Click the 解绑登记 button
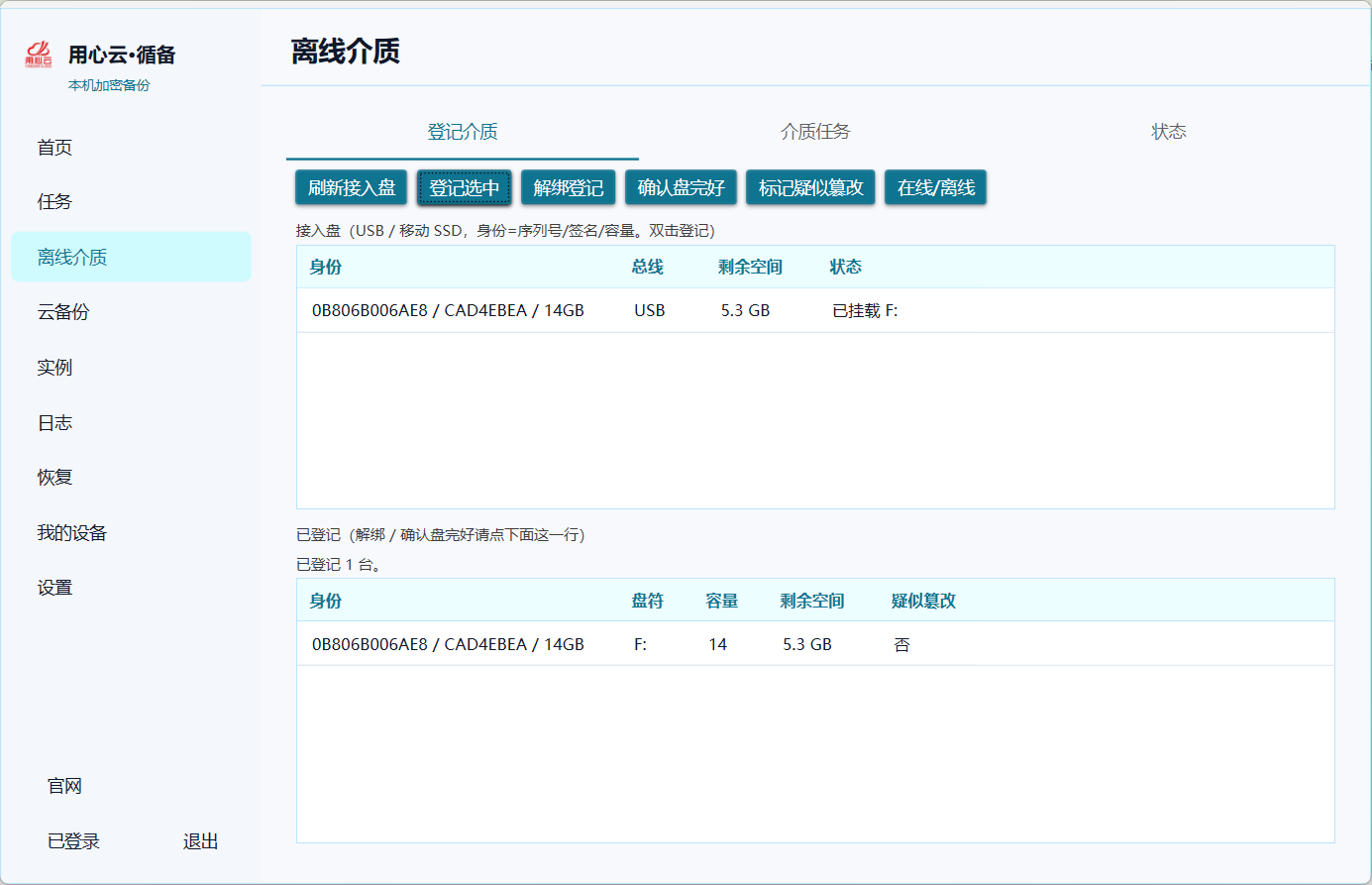Image resolution: width=1372 pixels, height=885 pixels. coord(569,187)
